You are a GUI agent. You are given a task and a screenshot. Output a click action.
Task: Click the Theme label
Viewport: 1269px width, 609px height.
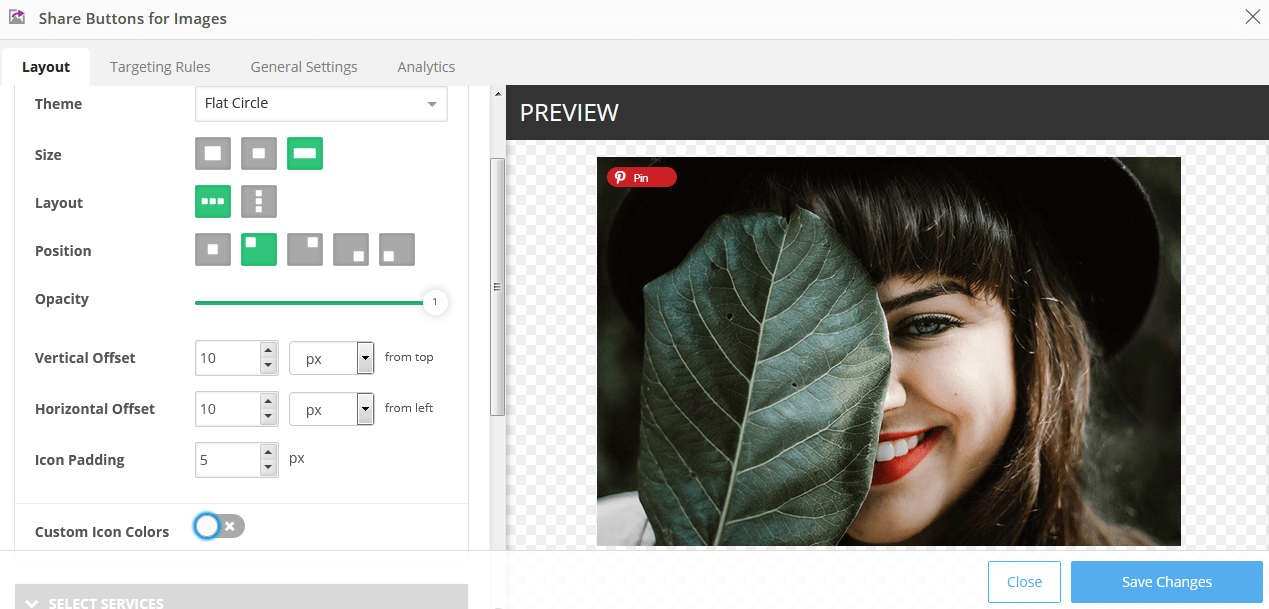point(58,104)
